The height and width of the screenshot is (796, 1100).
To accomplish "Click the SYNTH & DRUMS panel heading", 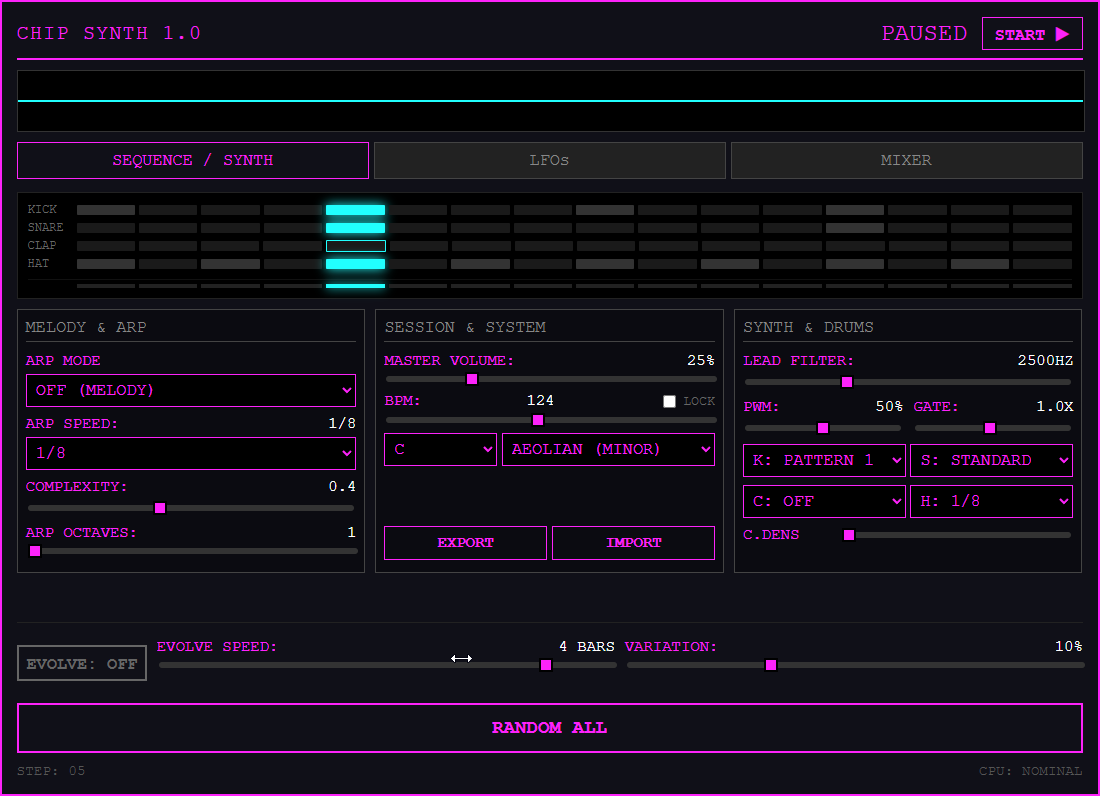I will pos(808,328).
